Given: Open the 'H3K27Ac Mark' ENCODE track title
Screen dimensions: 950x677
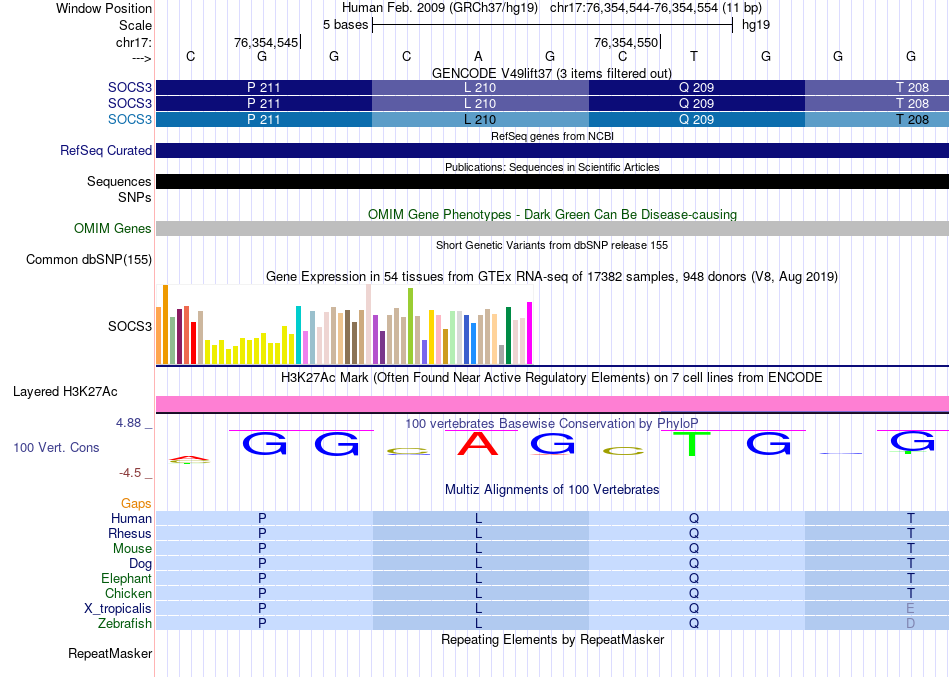Looking at the screenshot, I should pos(552,378).
